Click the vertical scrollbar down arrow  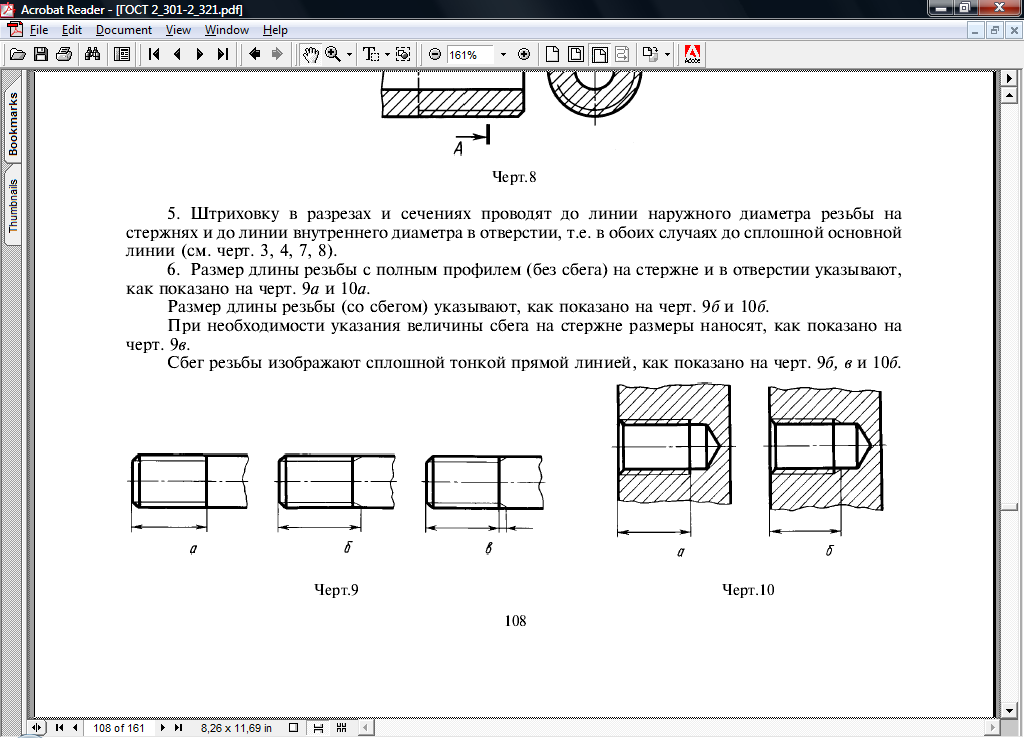1009,711
